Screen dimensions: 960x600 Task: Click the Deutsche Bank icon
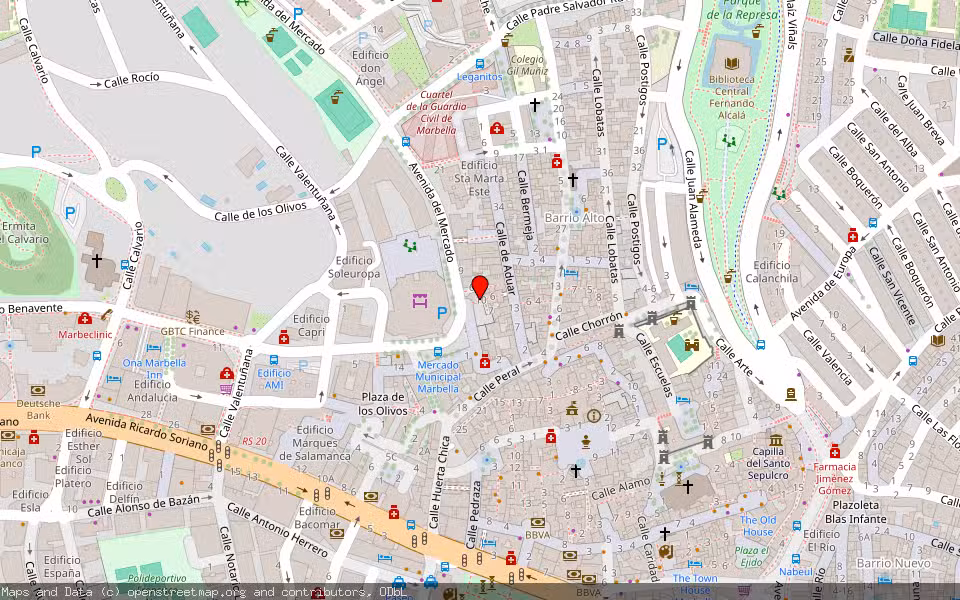coord(38,391)
